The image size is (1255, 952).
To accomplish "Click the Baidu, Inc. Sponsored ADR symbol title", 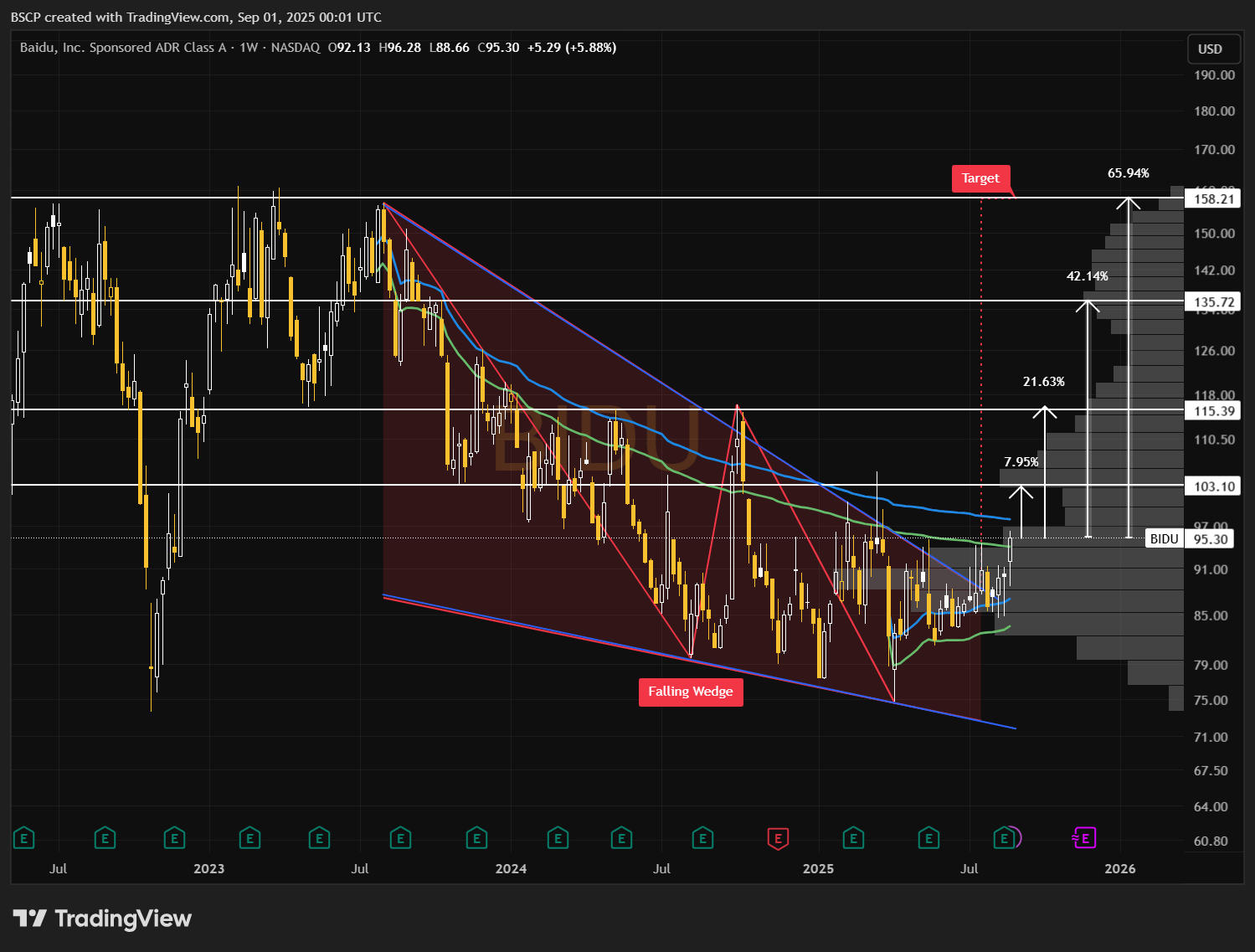I will [123, 48].
